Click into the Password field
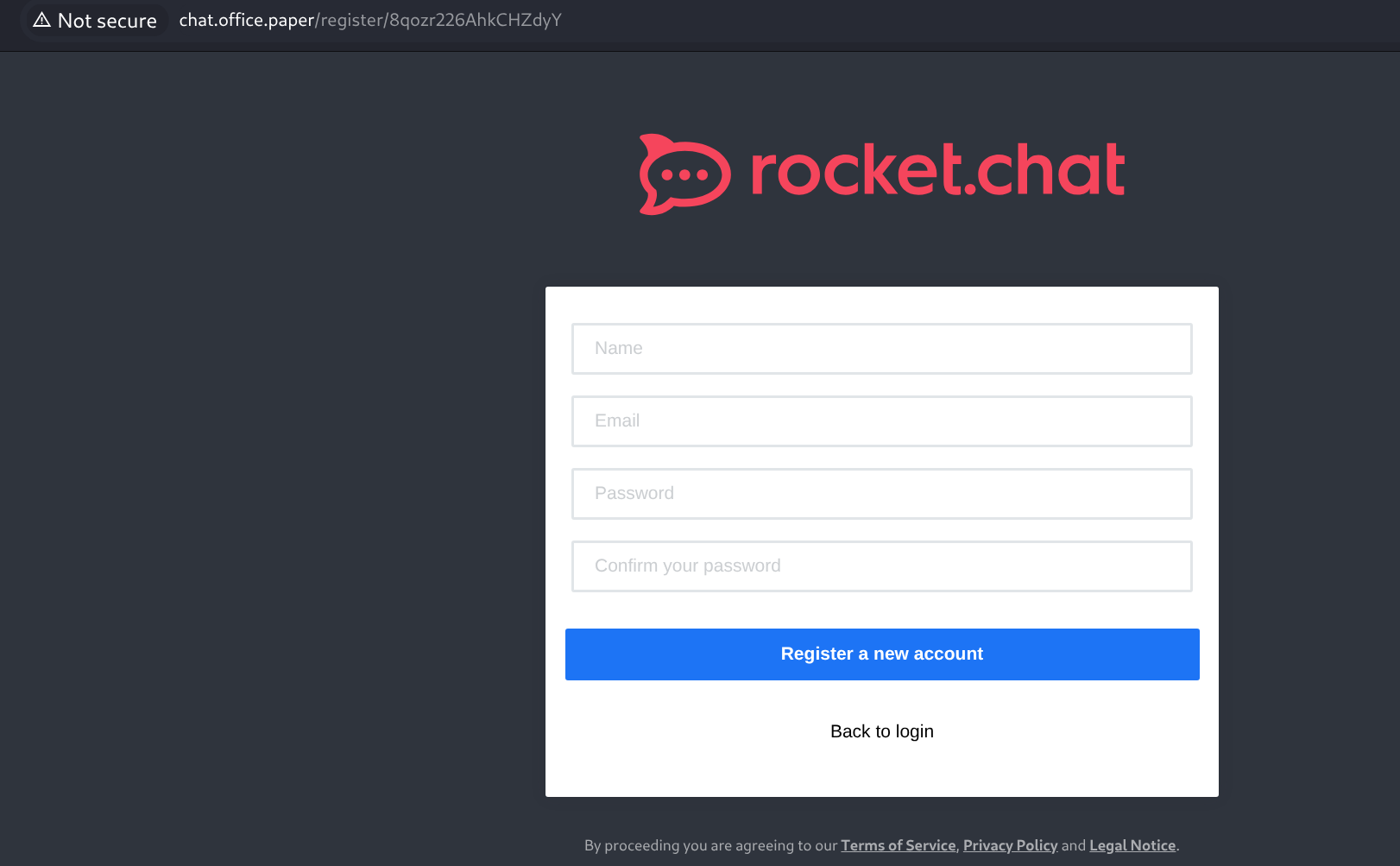Screen dimensions: 1400x866 (881, 494)
